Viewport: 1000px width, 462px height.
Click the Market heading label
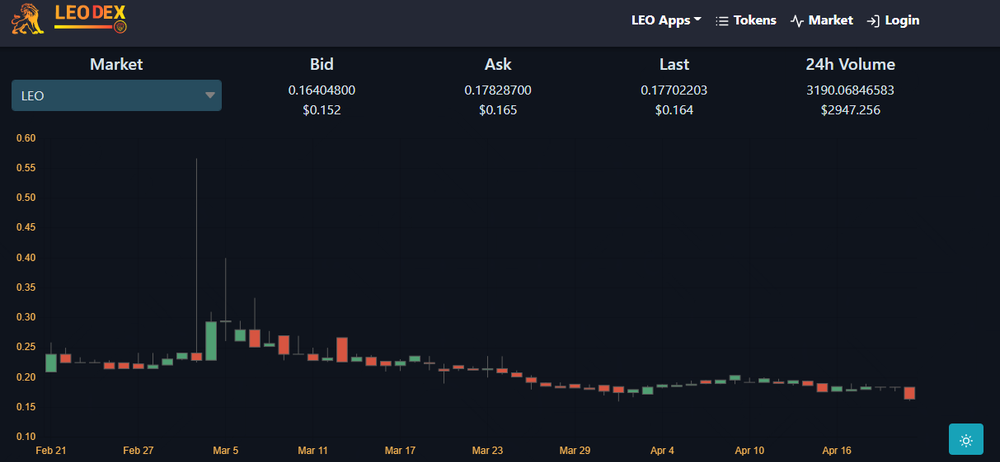[x=116, y=64]
